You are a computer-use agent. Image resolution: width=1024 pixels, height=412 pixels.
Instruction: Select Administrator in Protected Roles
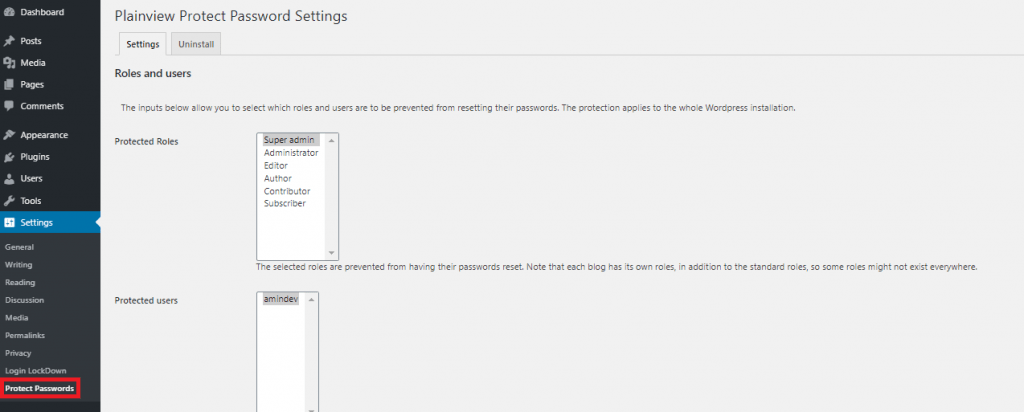(x=291, y=153)
